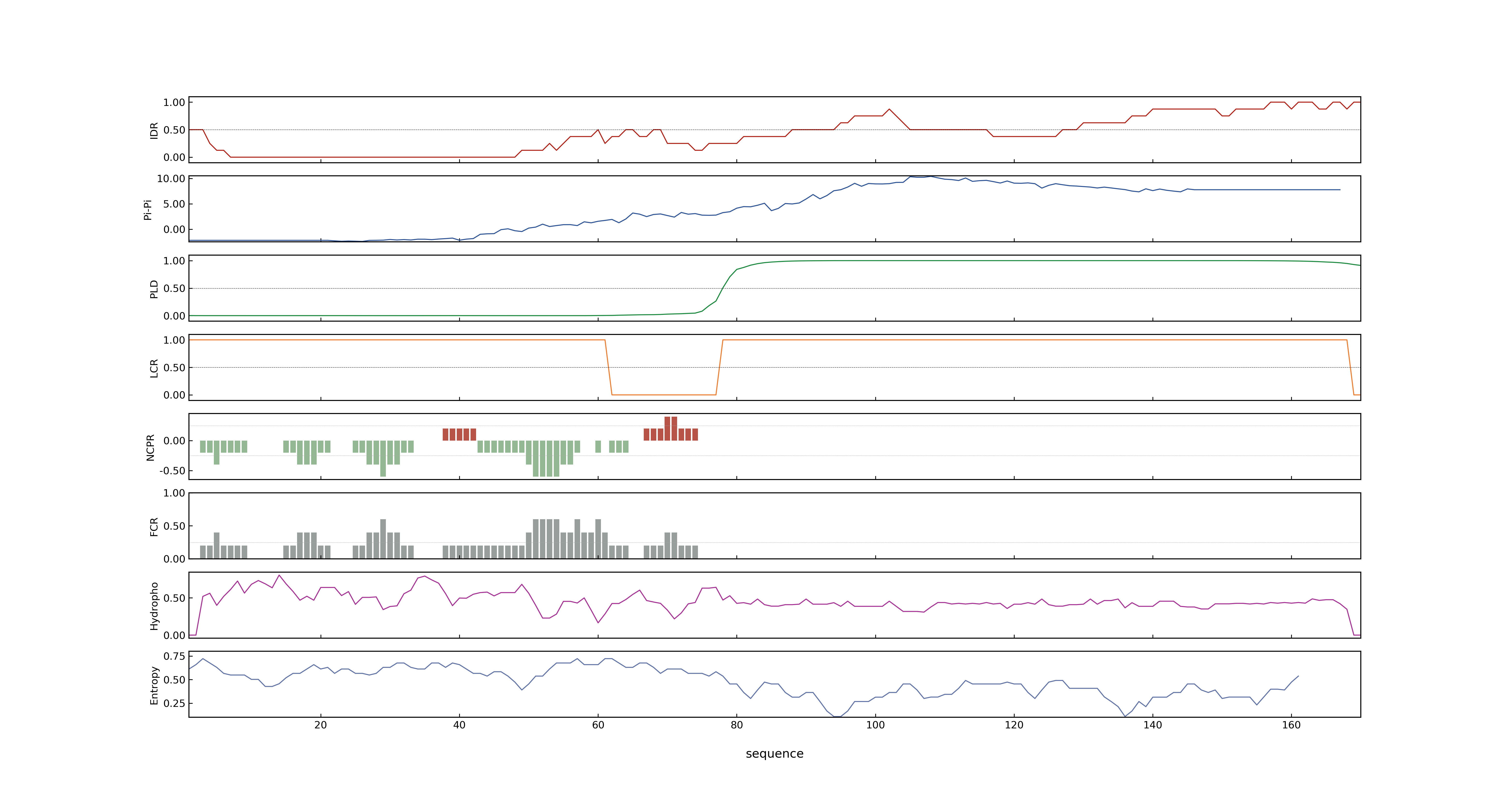The image size is (1512, 806).
Task: Click x-axis tick label 80
Action: [737, 725]
